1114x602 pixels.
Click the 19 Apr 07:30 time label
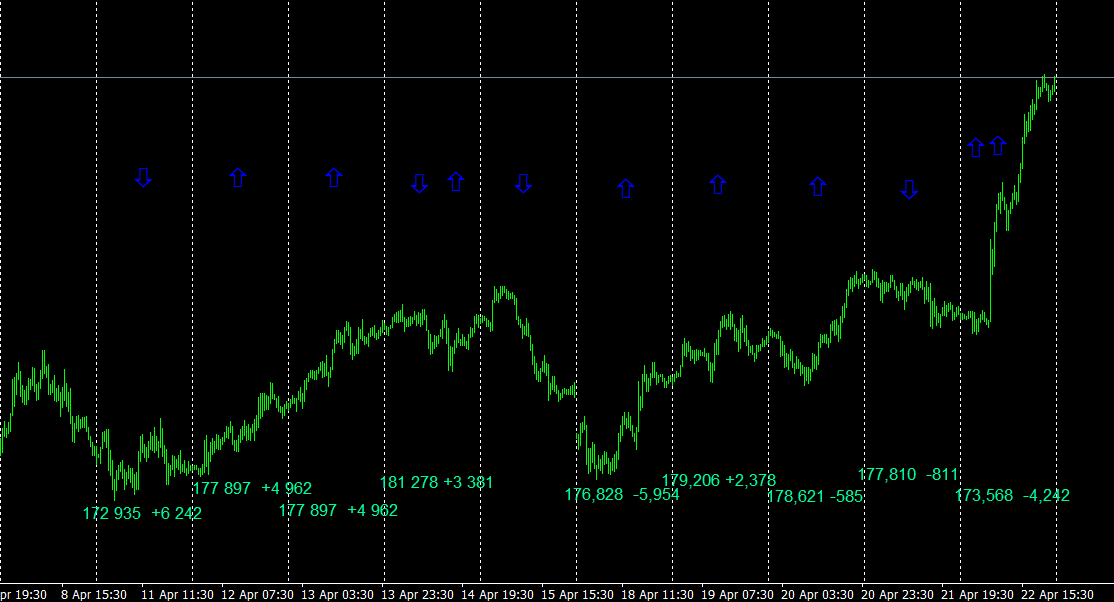[x=737, y=594]
